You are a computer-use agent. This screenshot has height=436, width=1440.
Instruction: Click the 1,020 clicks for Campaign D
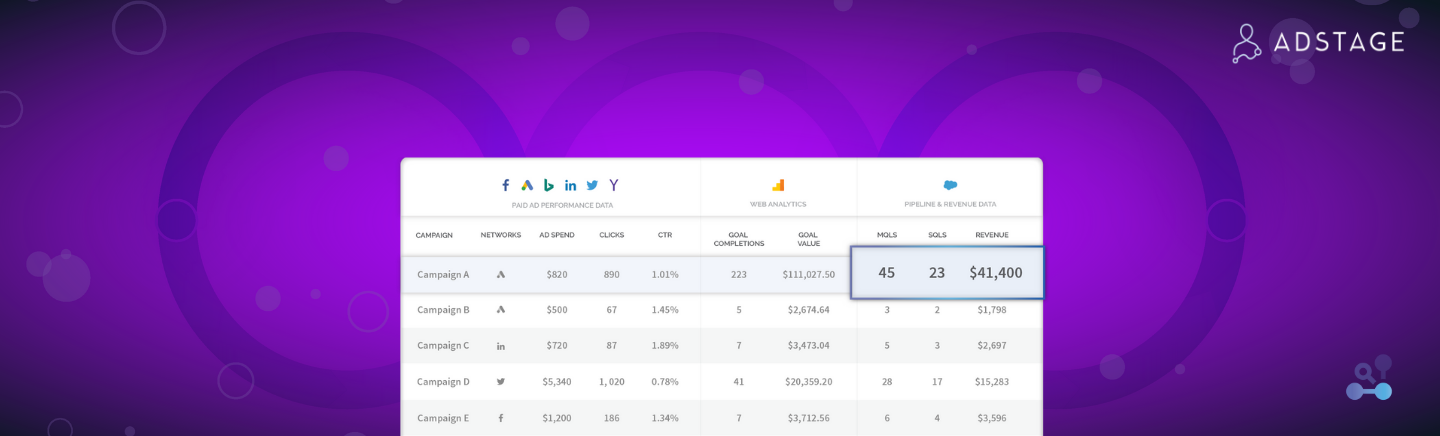[612, 382]
